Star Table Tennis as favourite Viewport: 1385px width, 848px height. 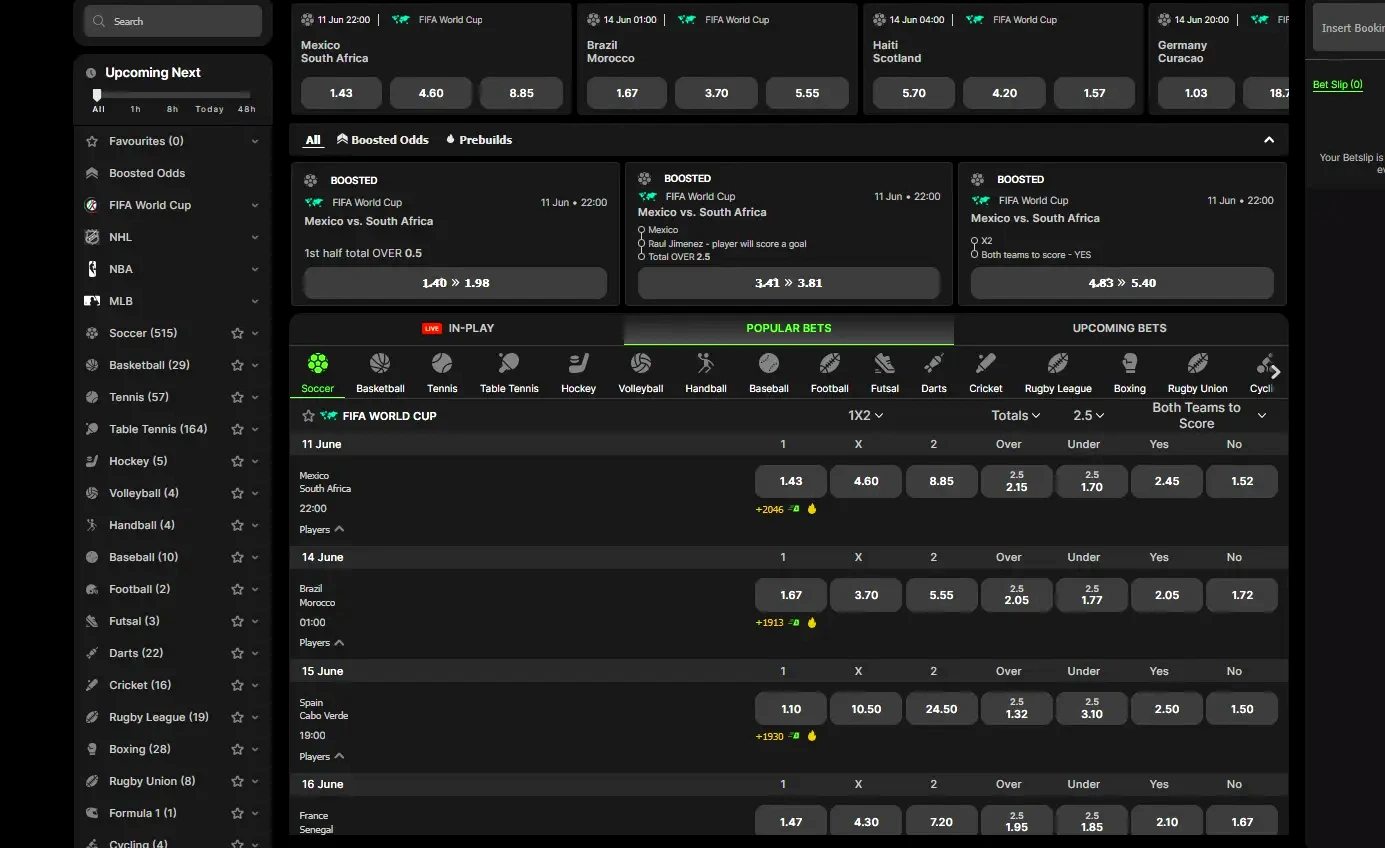[237, 429]
